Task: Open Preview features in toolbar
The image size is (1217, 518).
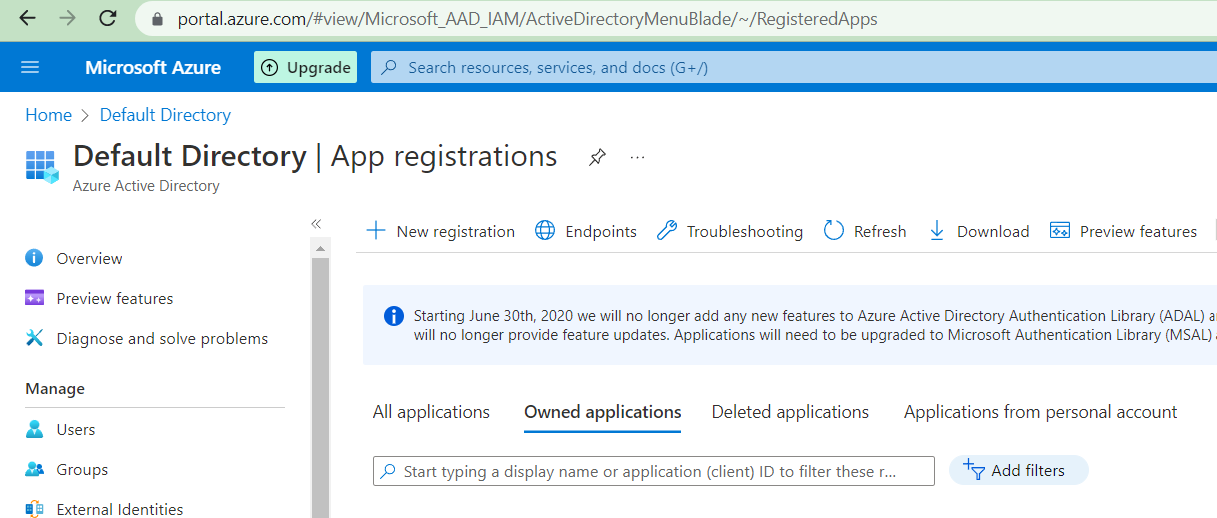Action: pos(1123,231)
